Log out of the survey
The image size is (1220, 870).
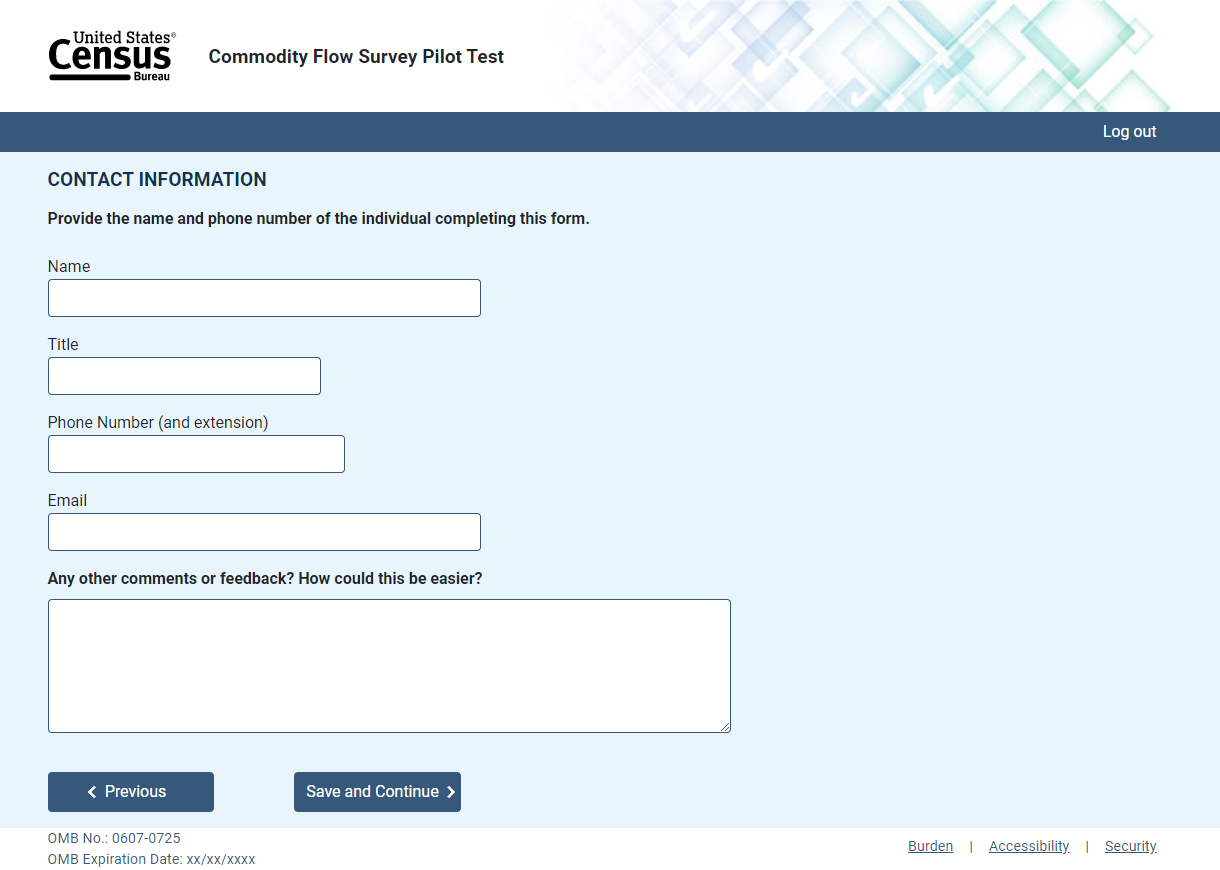click(1129, 131)
